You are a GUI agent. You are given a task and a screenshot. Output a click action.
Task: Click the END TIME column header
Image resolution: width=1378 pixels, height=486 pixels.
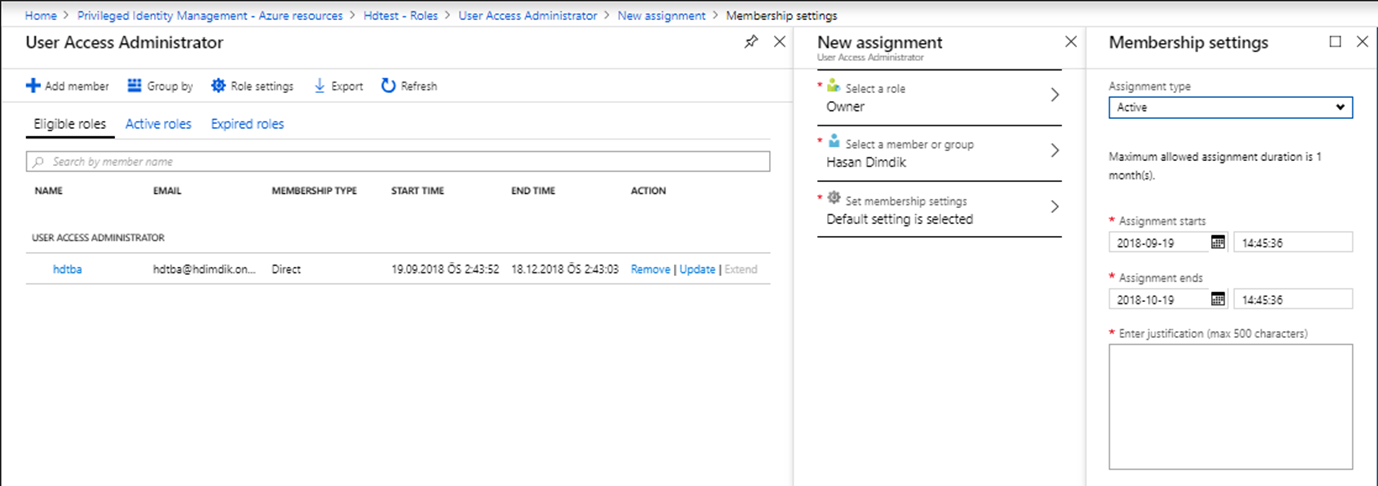click(533, 191)
